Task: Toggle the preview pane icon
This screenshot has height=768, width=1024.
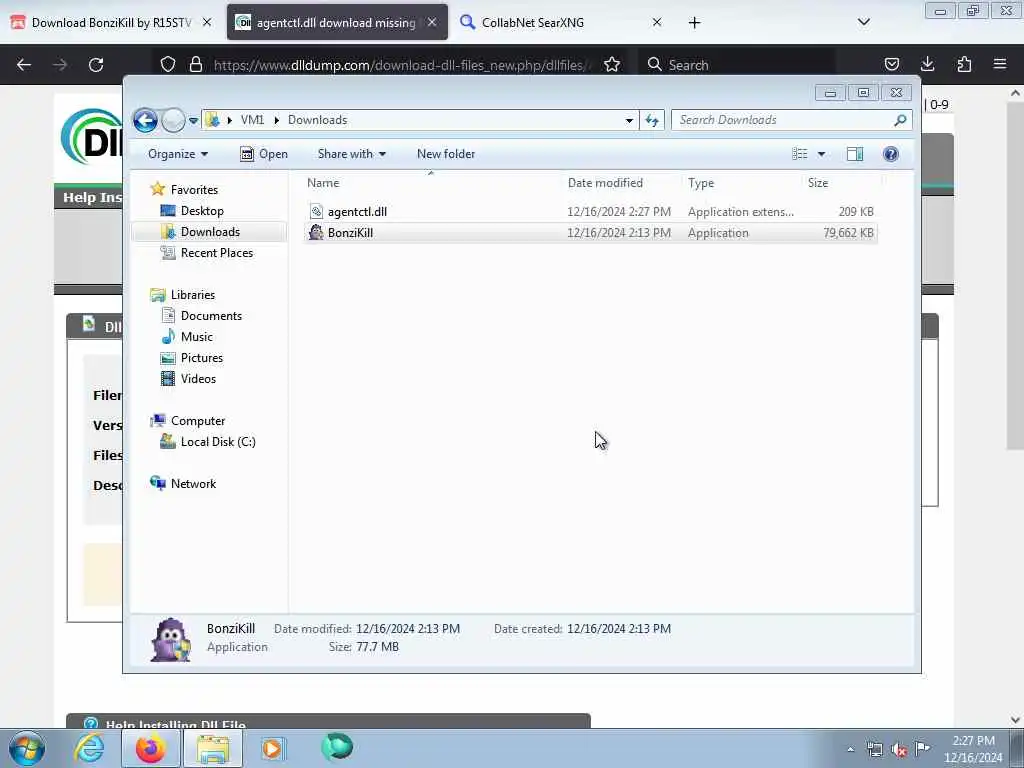Action: point(855,154)
